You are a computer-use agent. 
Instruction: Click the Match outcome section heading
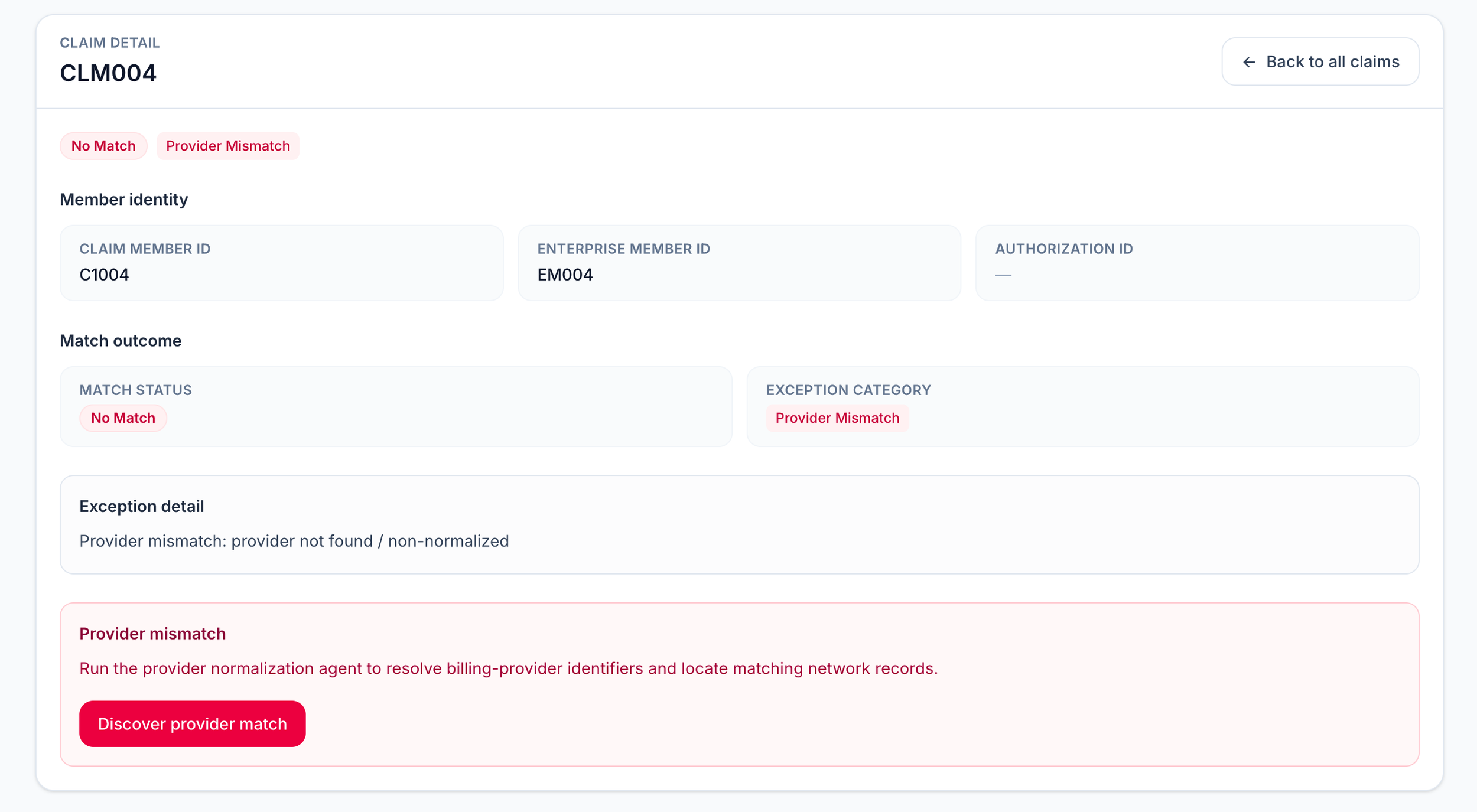tap(121, 341)
